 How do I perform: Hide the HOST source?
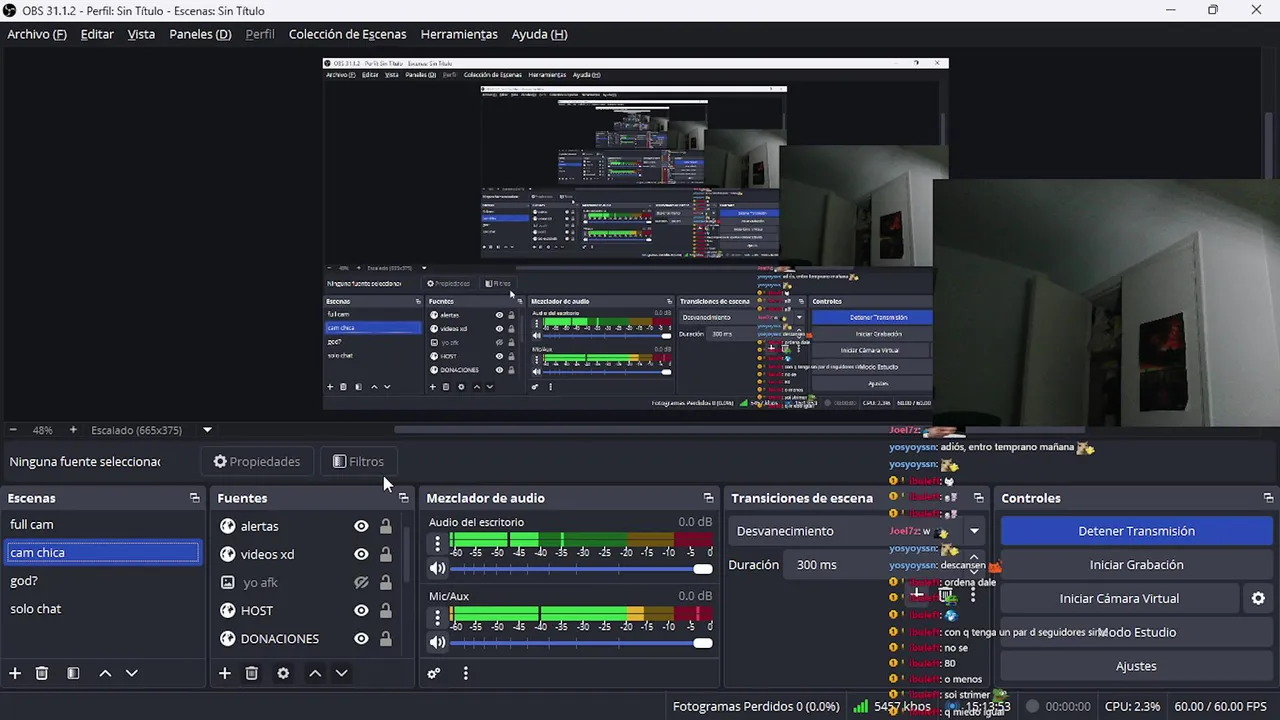pyautogui.click(x=361, y=610)
